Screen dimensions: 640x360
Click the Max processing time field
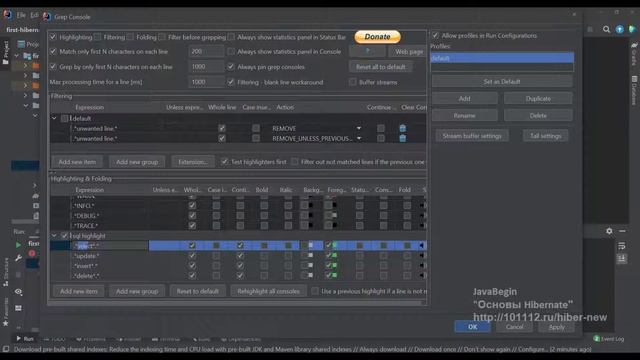pos(206,82)
